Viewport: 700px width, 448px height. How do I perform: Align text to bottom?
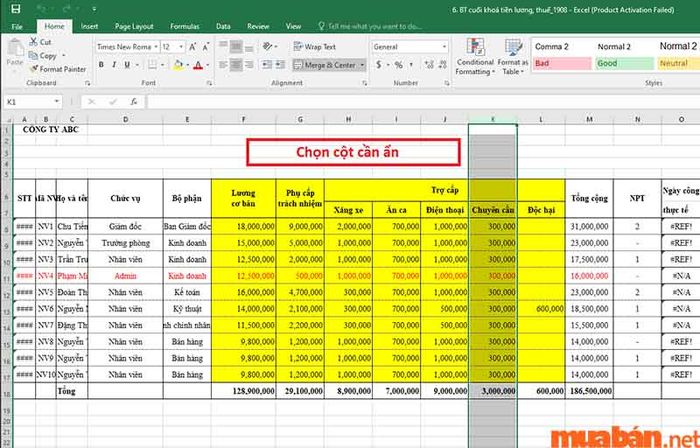click(249, 47)
